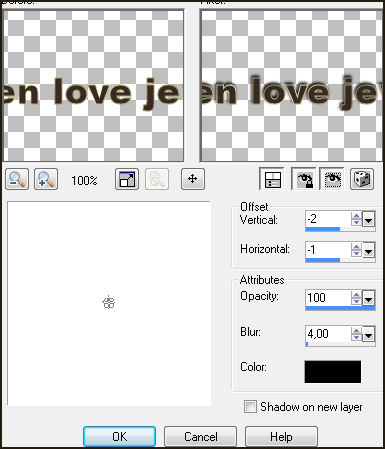
Task: Click the slider bar under Blur
Action: (x=340, y=344)
